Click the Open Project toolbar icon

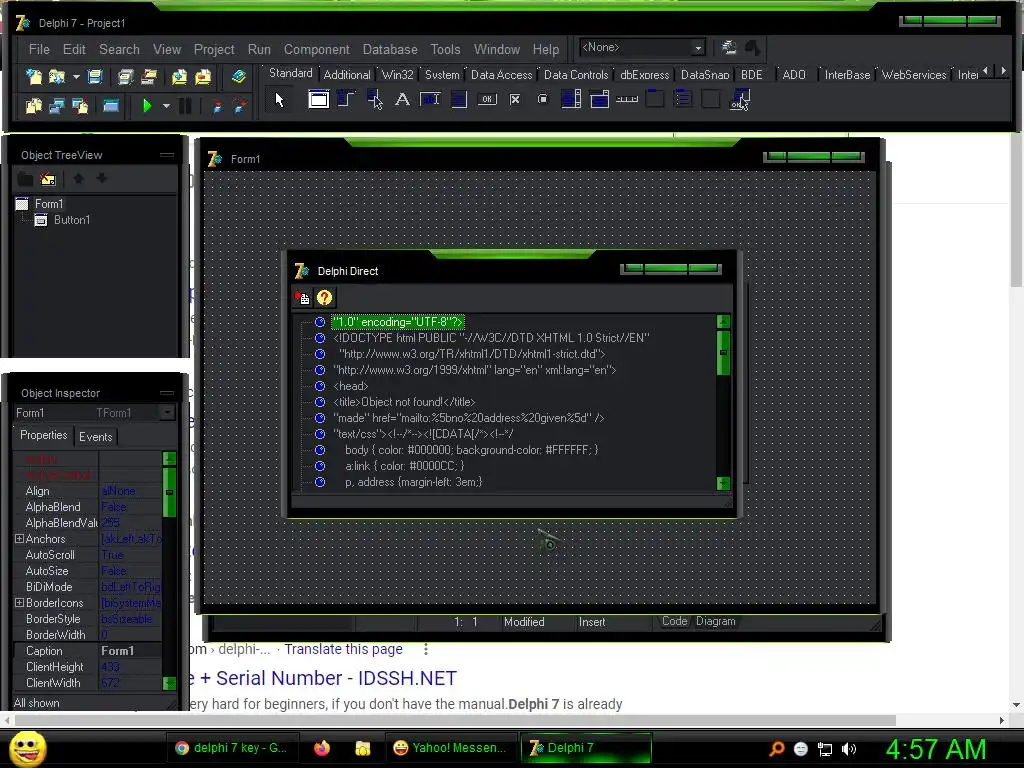tap(150, 76)
